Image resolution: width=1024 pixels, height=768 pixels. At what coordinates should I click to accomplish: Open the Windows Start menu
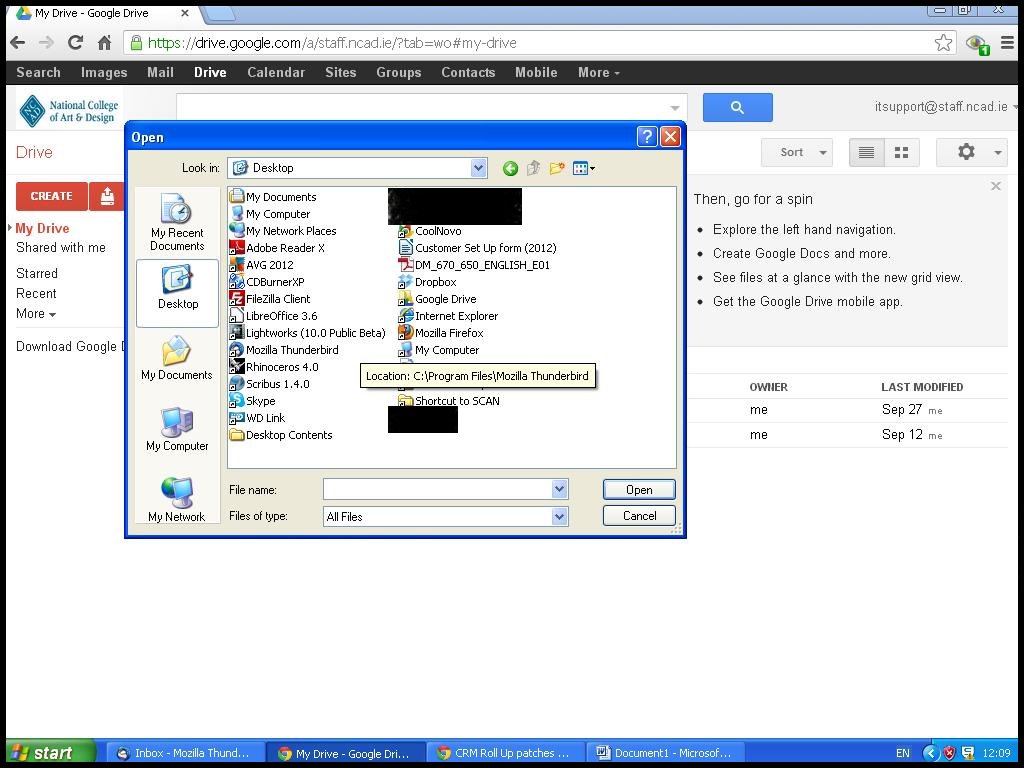(51, 752)
